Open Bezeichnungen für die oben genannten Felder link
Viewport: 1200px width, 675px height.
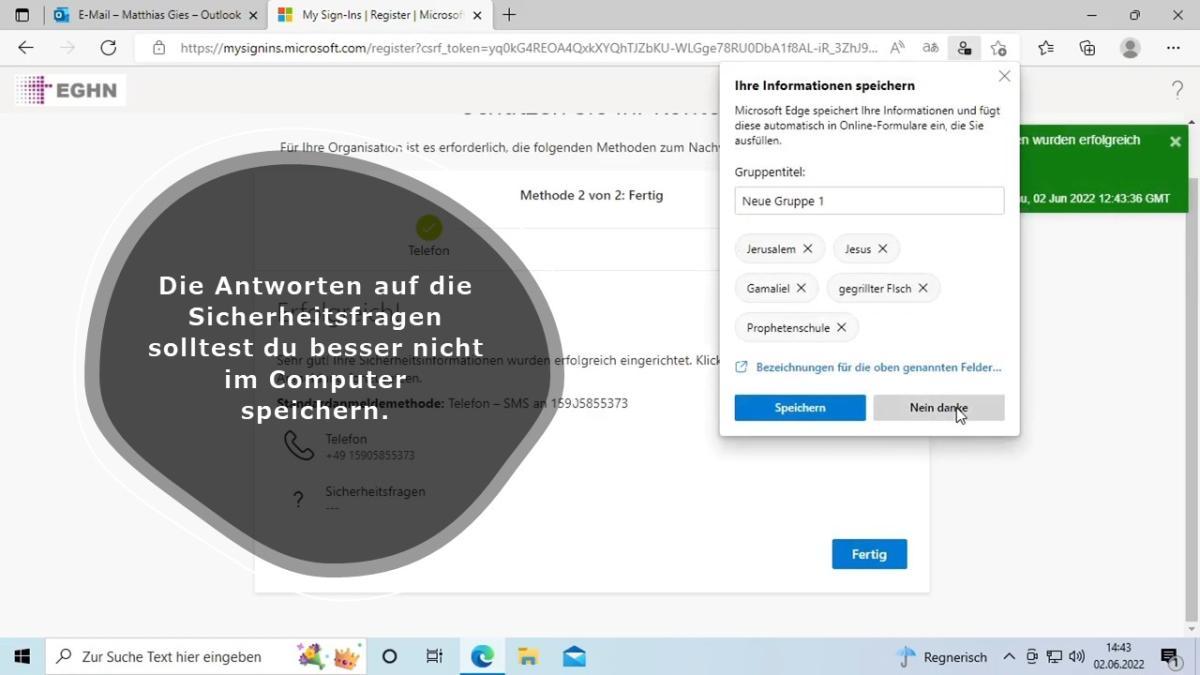pos(877,367)
